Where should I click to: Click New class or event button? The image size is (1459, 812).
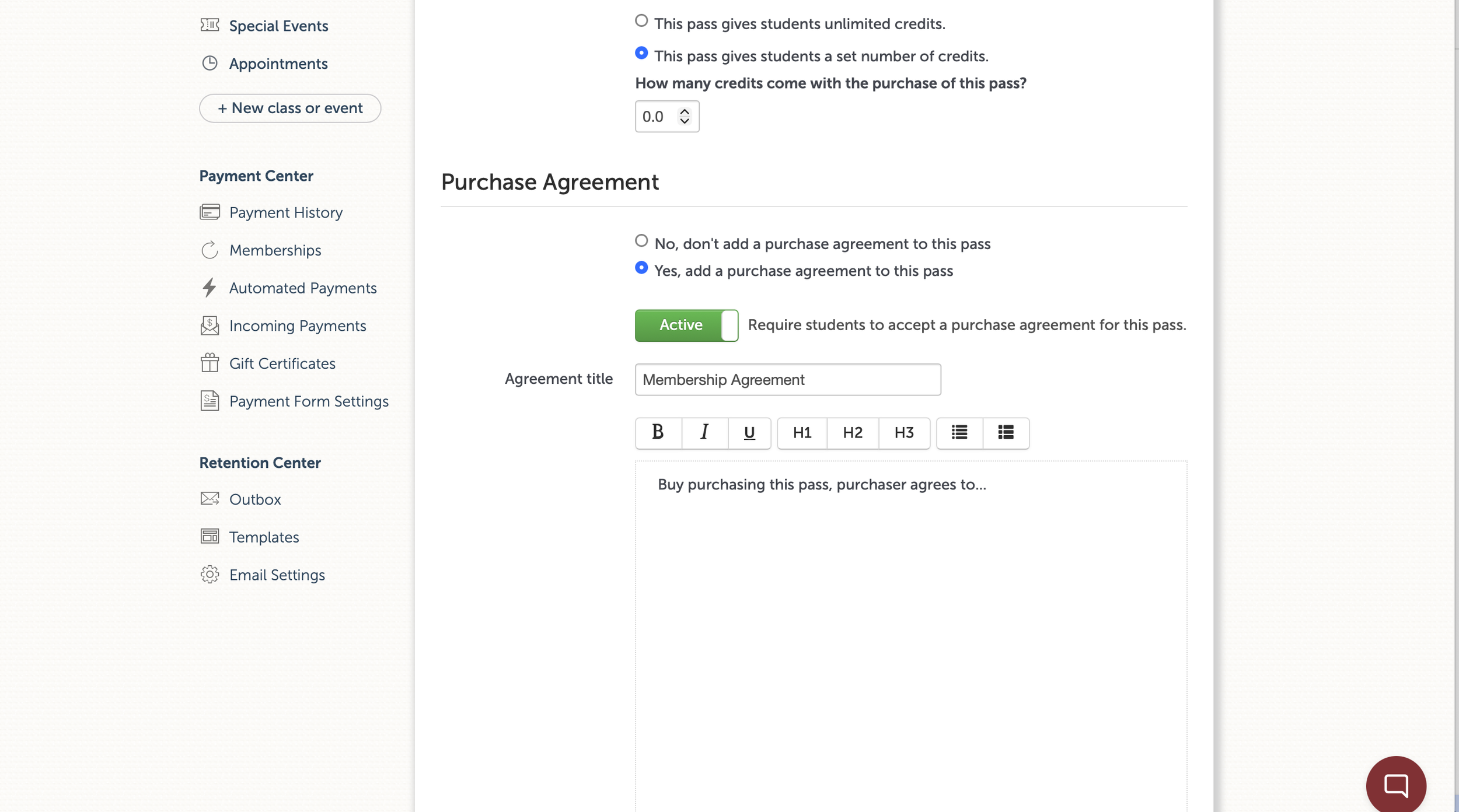290,108
